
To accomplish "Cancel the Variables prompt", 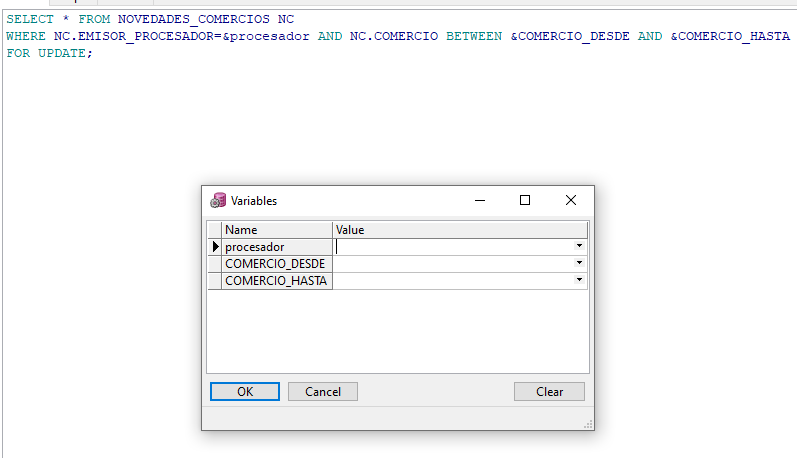I will coord(322,392).
